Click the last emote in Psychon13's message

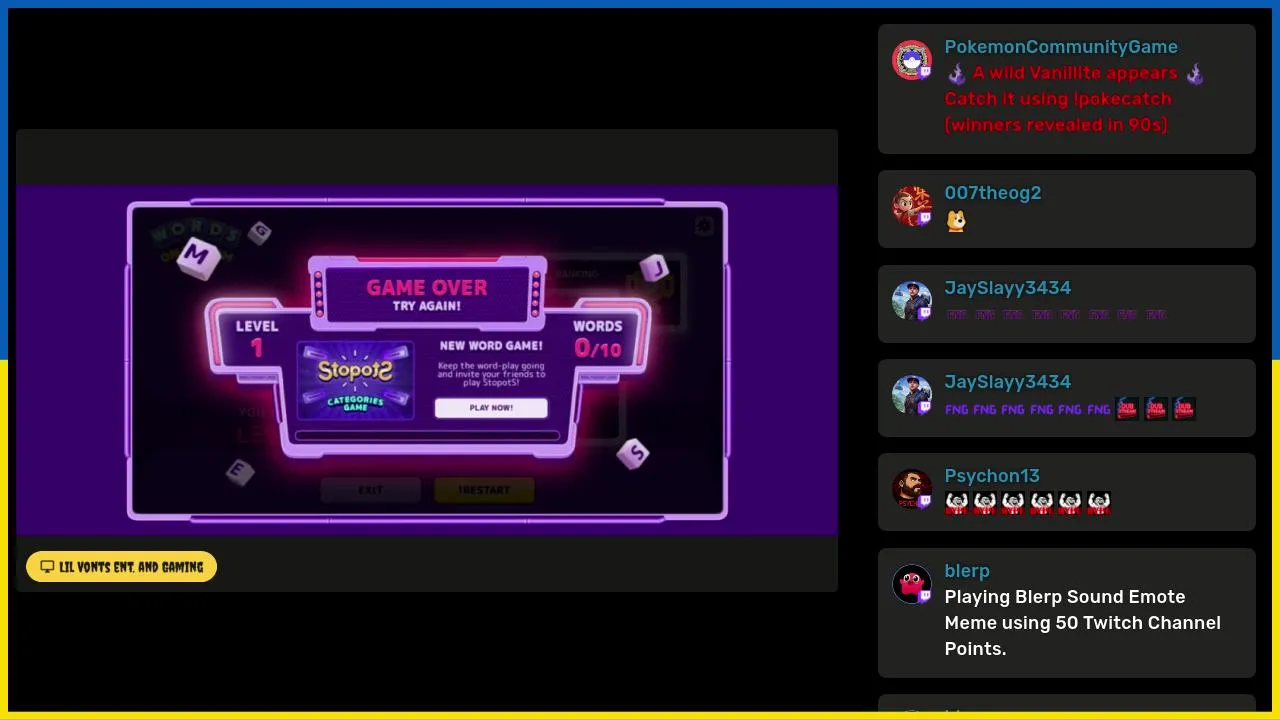pos(1099,503)
